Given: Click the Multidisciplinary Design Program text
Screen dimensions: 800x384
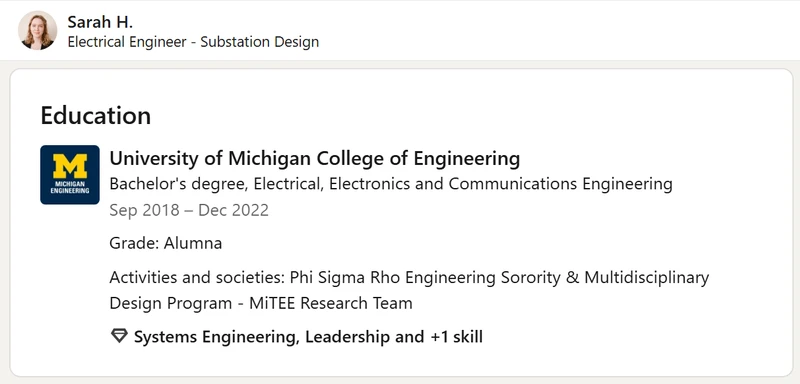Looking at the screenshot, I should [409, 291].
